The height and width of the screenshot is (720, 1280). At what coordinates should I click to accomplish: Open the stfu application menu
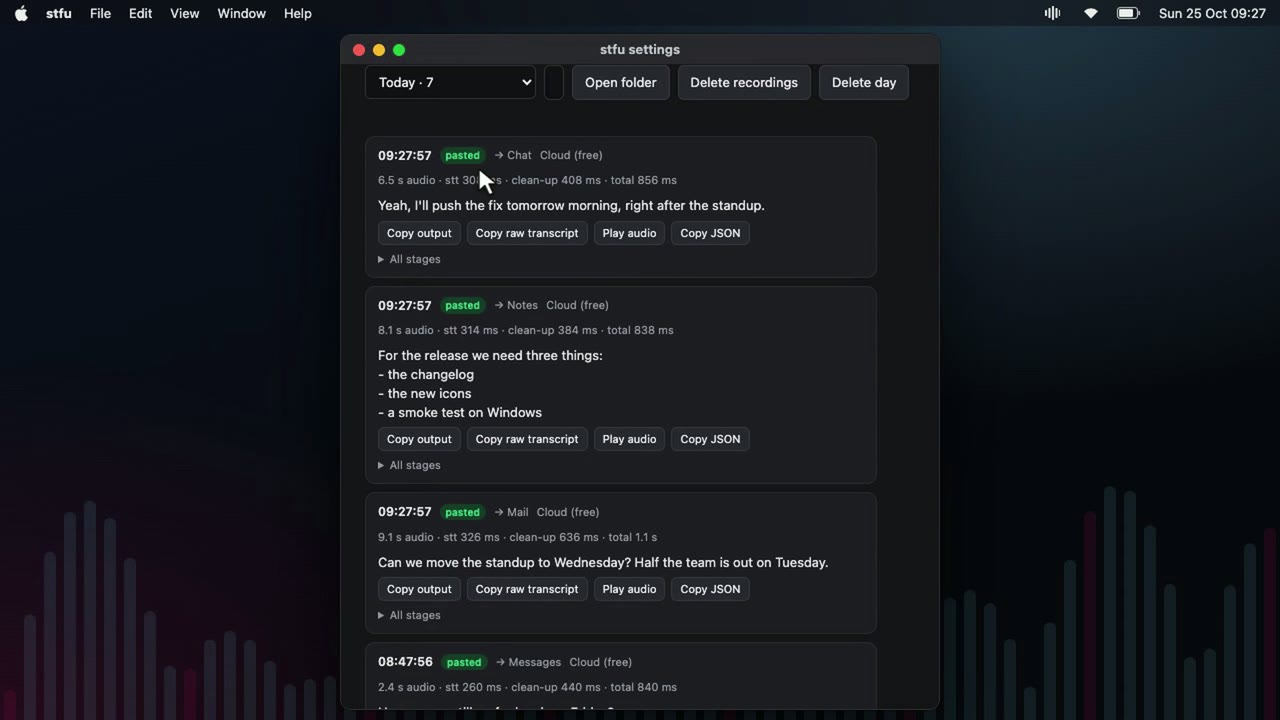pyautogui.click(x=59, y=13)
